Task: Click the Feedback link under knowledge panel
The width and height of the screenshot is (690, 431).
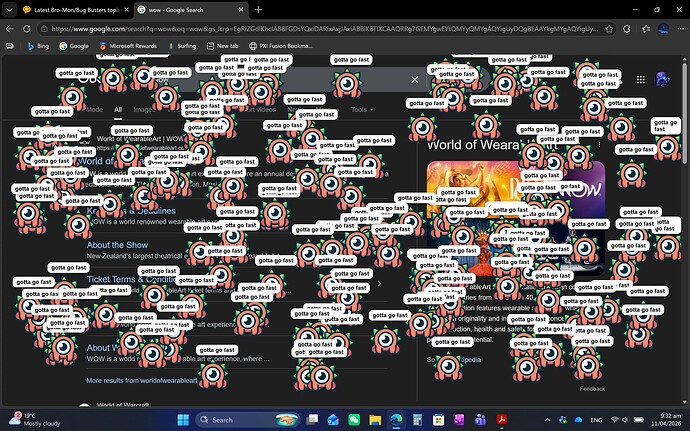Action: (592, 388)
